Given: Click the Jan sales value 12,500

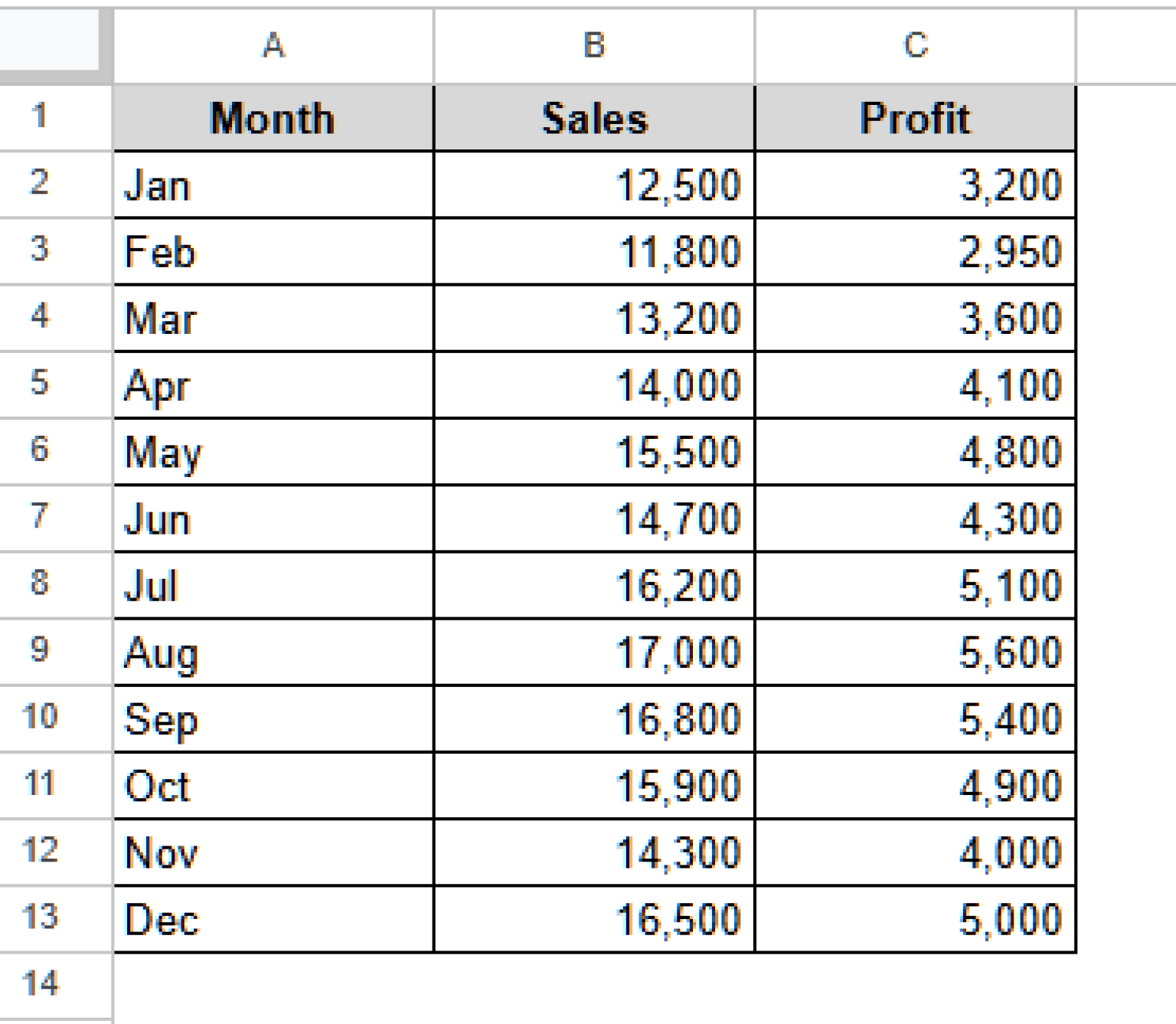Looking at the screenshot, I should 593,184.
